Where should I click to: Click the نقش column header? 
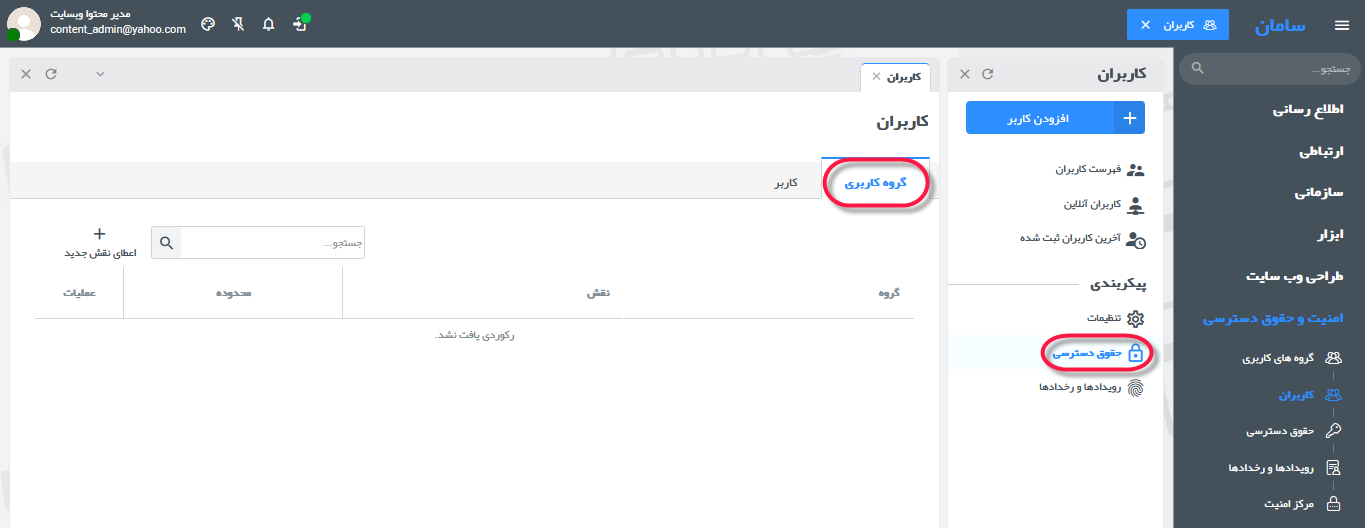(x=598, y=293)
